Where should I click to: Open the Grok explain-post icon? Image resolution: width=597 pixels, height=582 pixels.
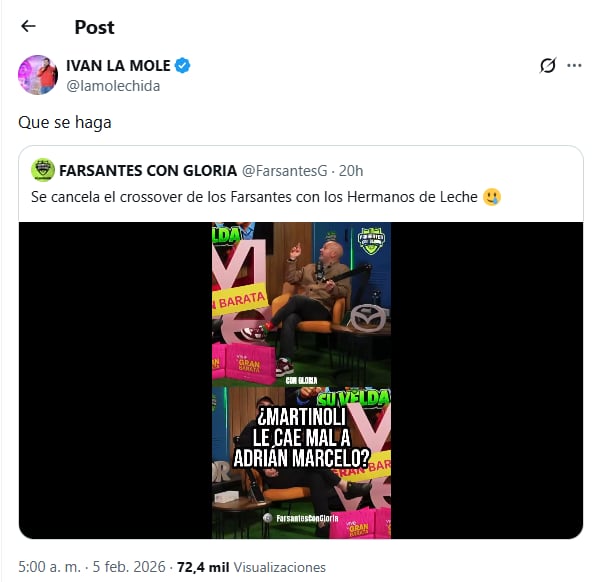pyautogui.click(x=548, y=65)
